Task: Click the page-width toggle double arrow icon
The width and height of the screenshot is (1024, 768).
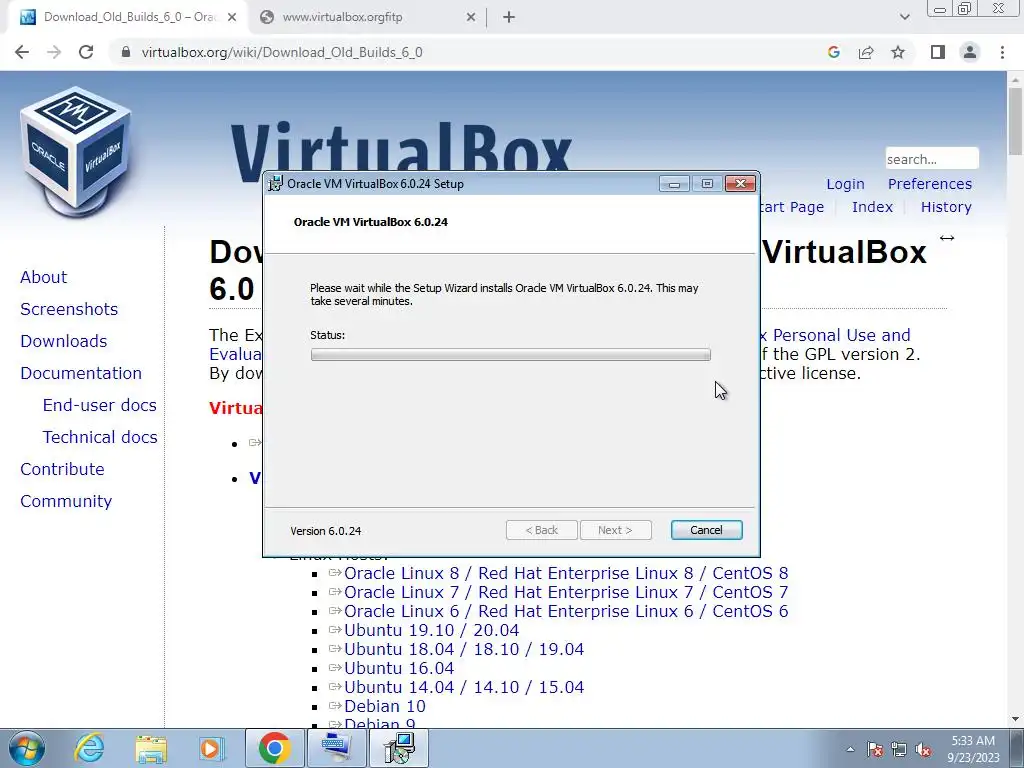Action: pyautogui.click(x=947, y=238)
